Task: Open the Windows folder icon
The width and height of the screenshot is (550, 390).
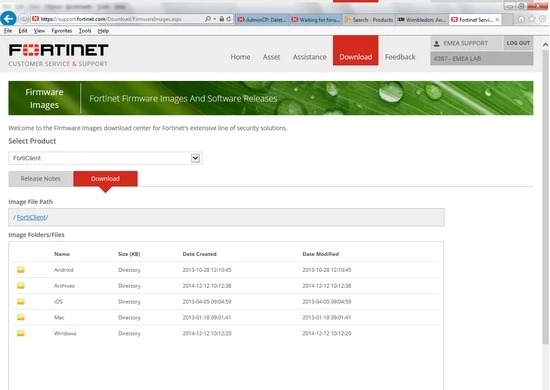Action: (21, 333)
